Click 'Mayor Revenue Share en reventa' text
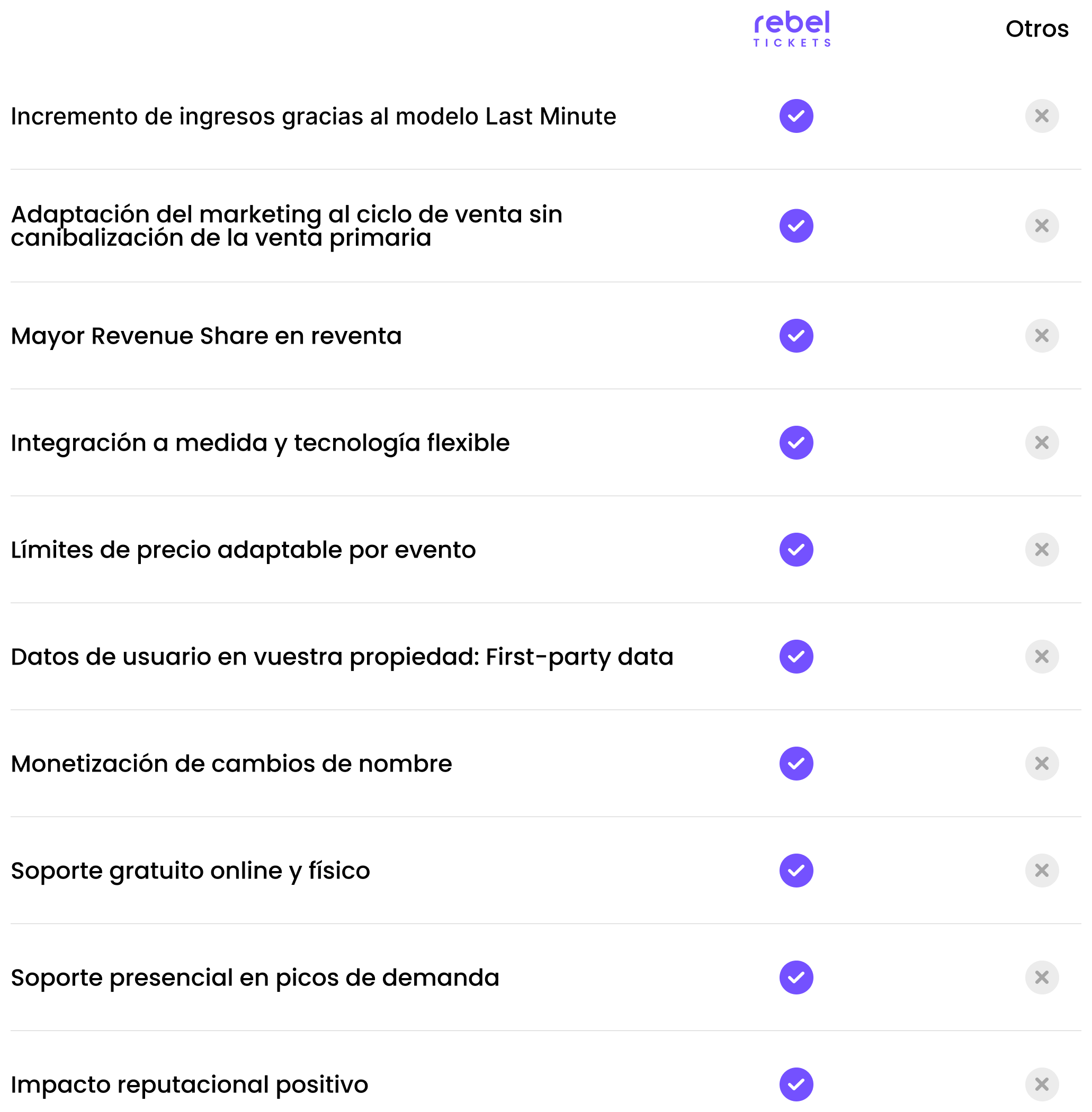This screenshot has height=1112, width=1092. 206,336
